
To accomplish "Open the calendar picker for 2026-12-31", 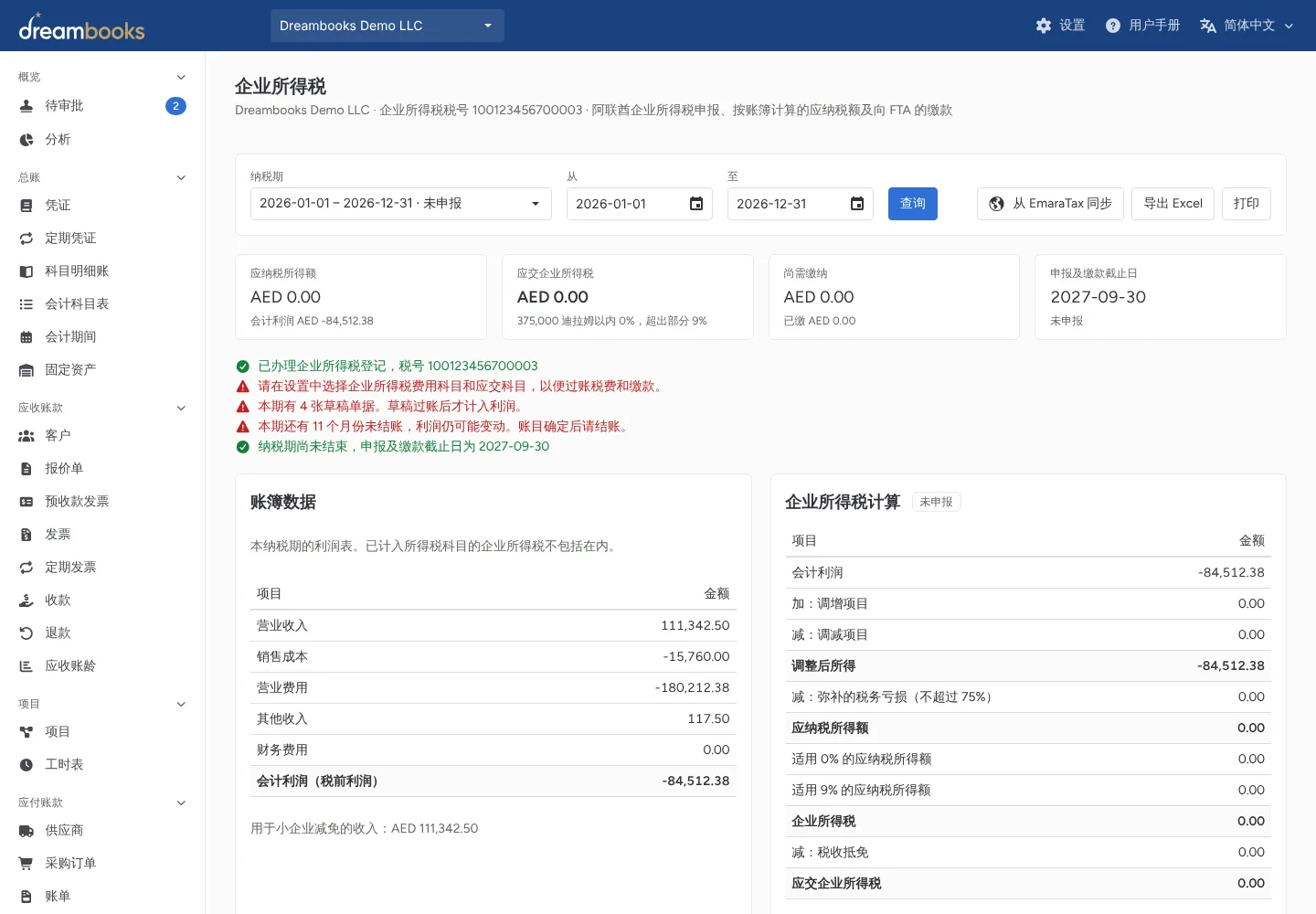I will [x=857, y=204].
